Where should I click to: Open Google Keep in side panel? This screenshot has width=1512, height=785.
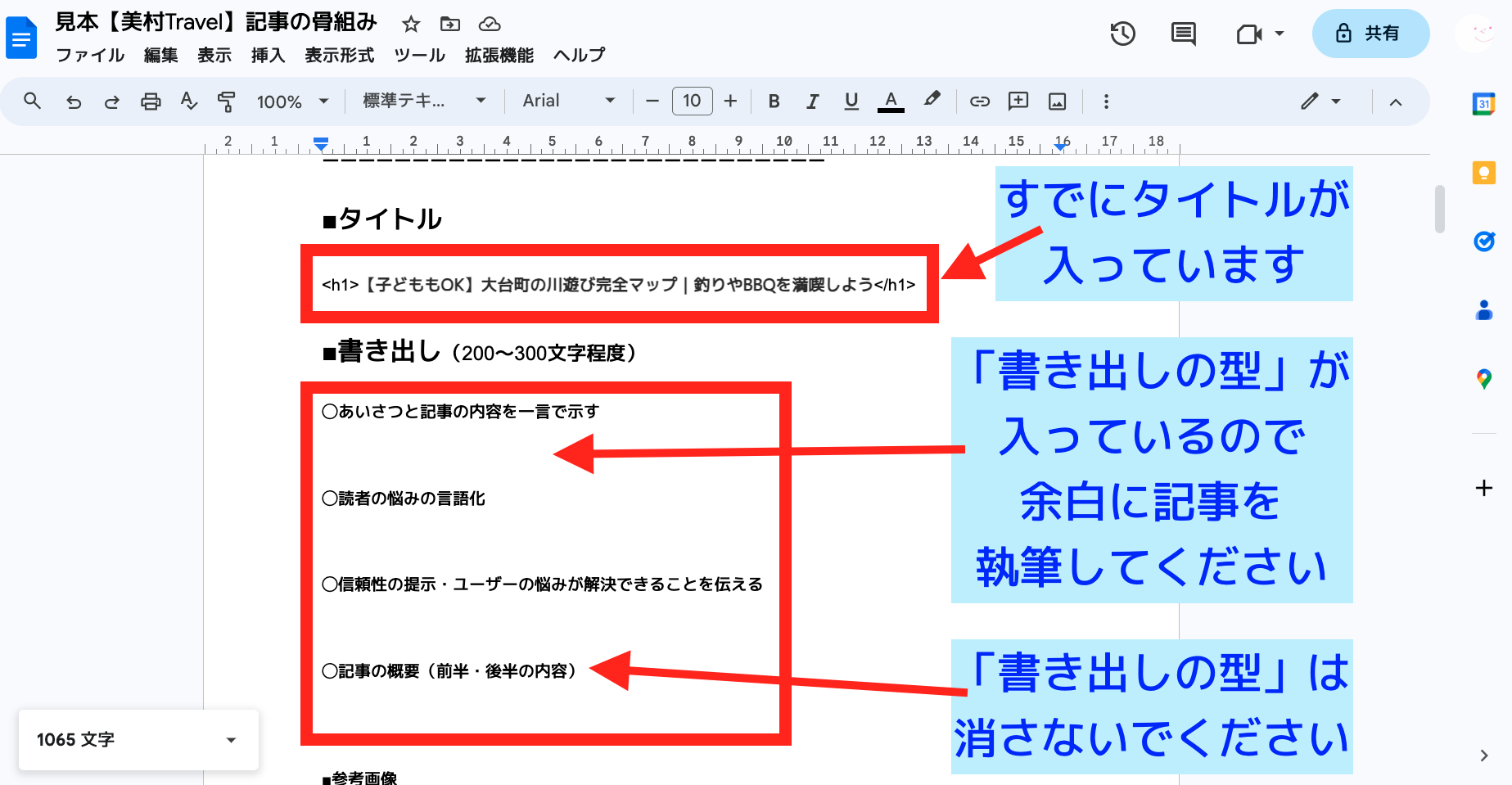tap(1483, 173)
